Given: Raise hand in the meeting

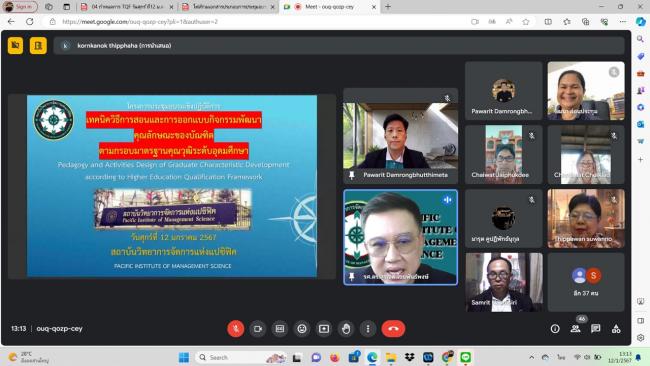Looking at the screenshot, I should click(346, 329).
